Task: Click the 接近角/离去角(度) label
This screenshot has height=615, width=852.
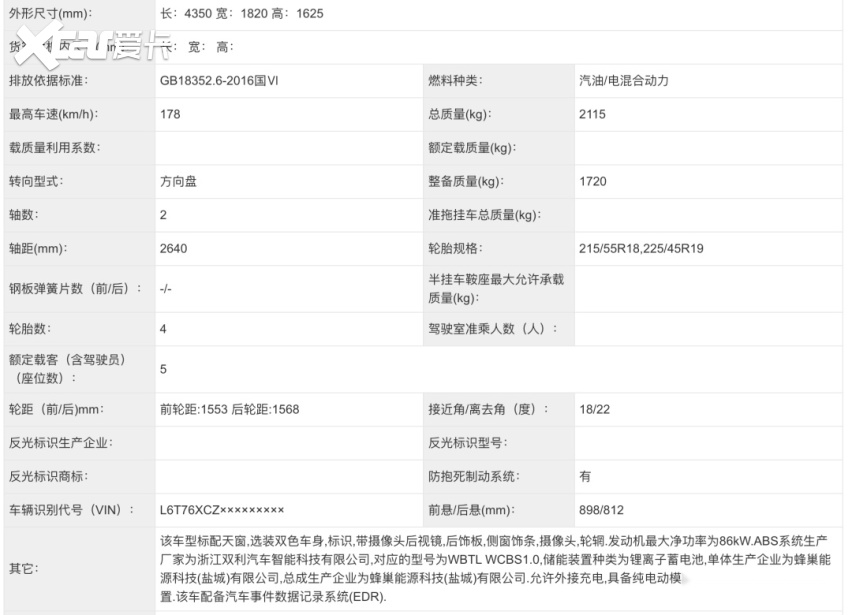Action: click(488, 410)
